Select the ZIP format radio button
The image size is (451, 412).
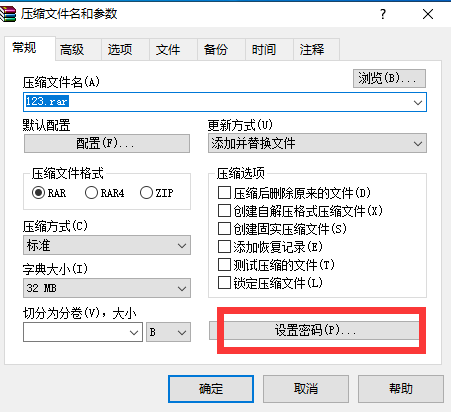click(x=146, y=193)
